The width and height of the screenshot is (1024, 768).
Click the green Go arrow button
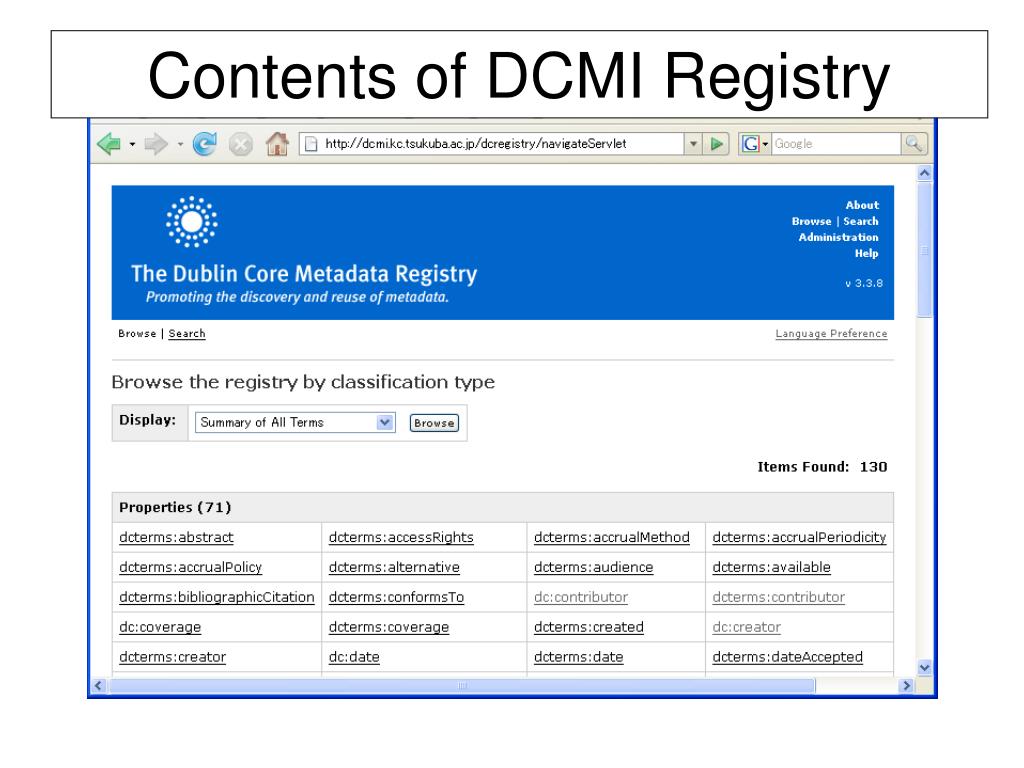click(x=716, y=144)
